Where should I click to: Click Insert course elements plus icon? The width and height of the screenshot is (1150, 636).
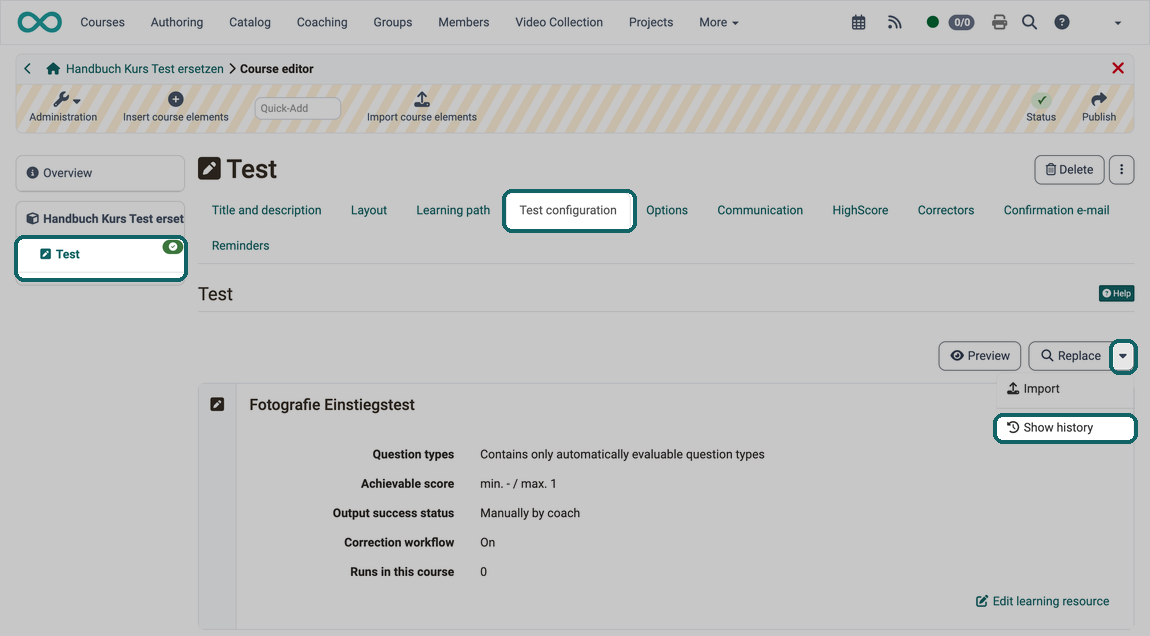[x=175, y=99]
